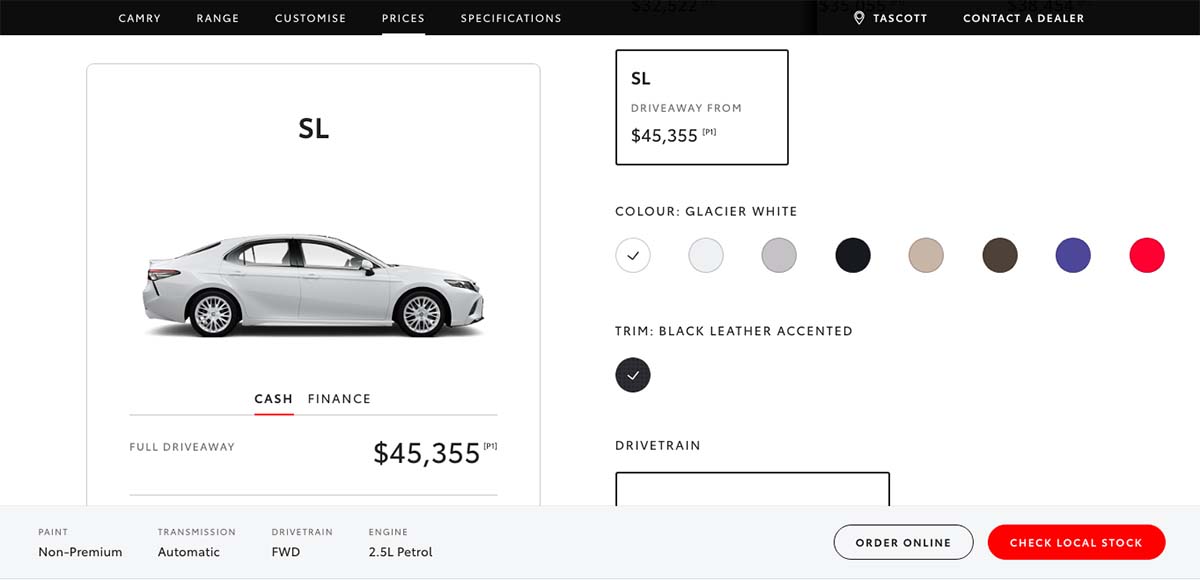Pick the silver grey colour swatch
The height and width of the screenshot is (580, 1200).
[x=779, y=255]
